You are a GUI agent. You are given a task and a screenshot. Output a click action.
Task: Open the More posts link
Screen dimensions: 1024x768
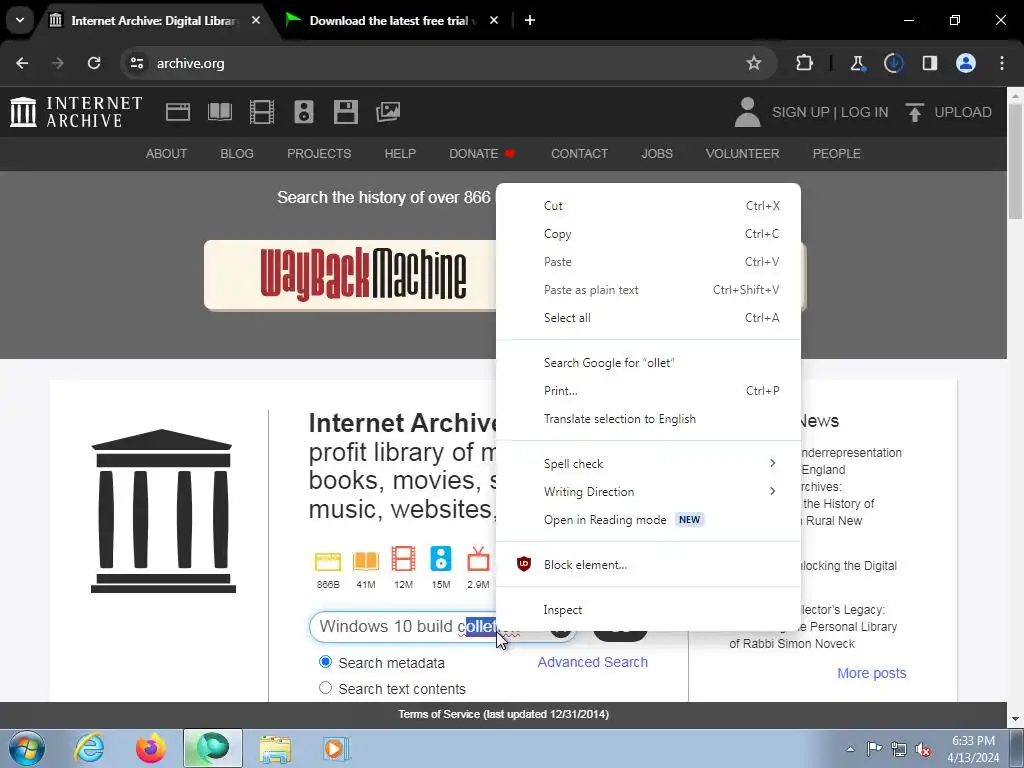tap(871, 673)
